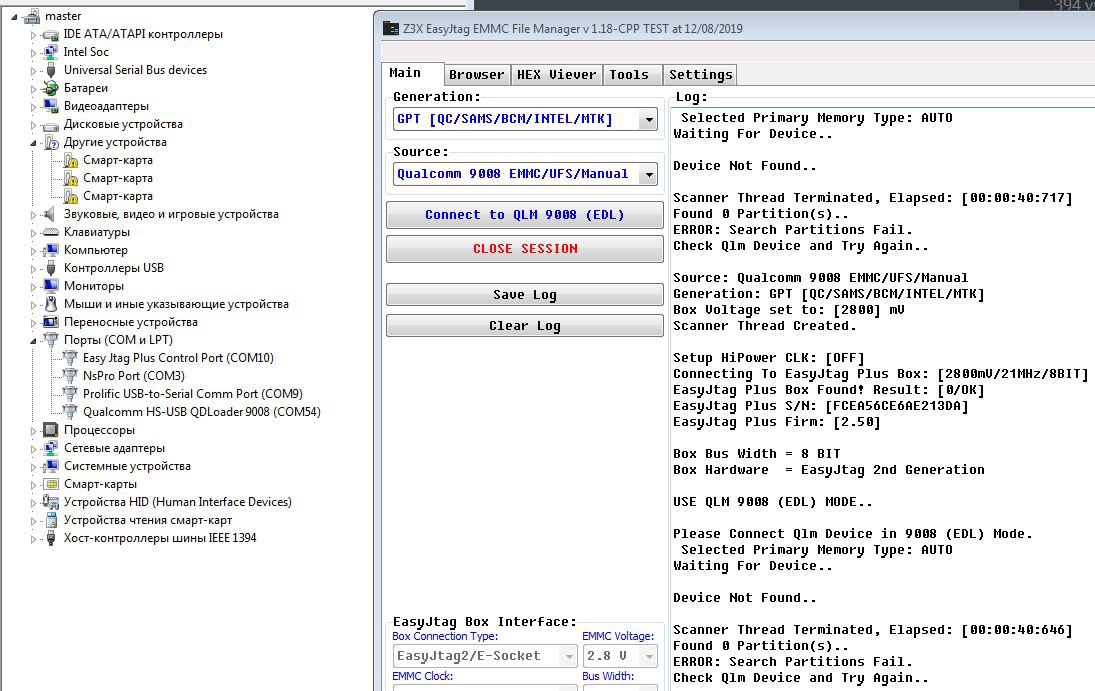Select Prolific USB-to-Serial Comm Port (COM9)
The width and height of the screenshot is (1095, 691).
point(193,394)
